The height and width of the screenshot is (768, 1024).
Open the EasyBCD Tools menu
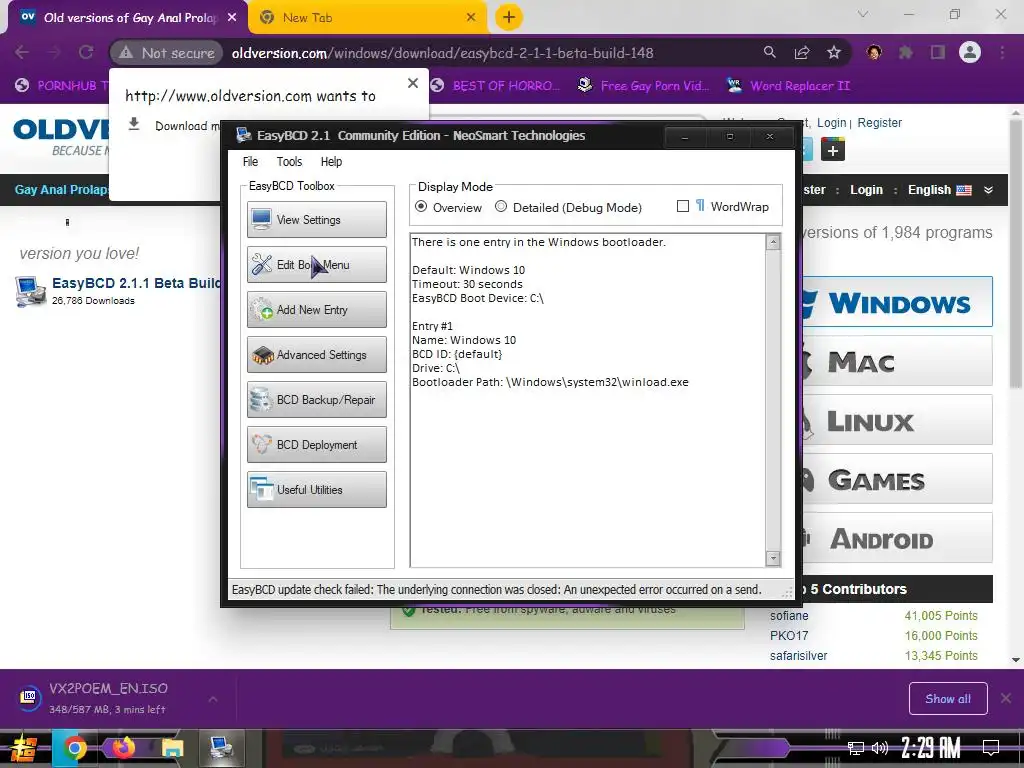289,161
